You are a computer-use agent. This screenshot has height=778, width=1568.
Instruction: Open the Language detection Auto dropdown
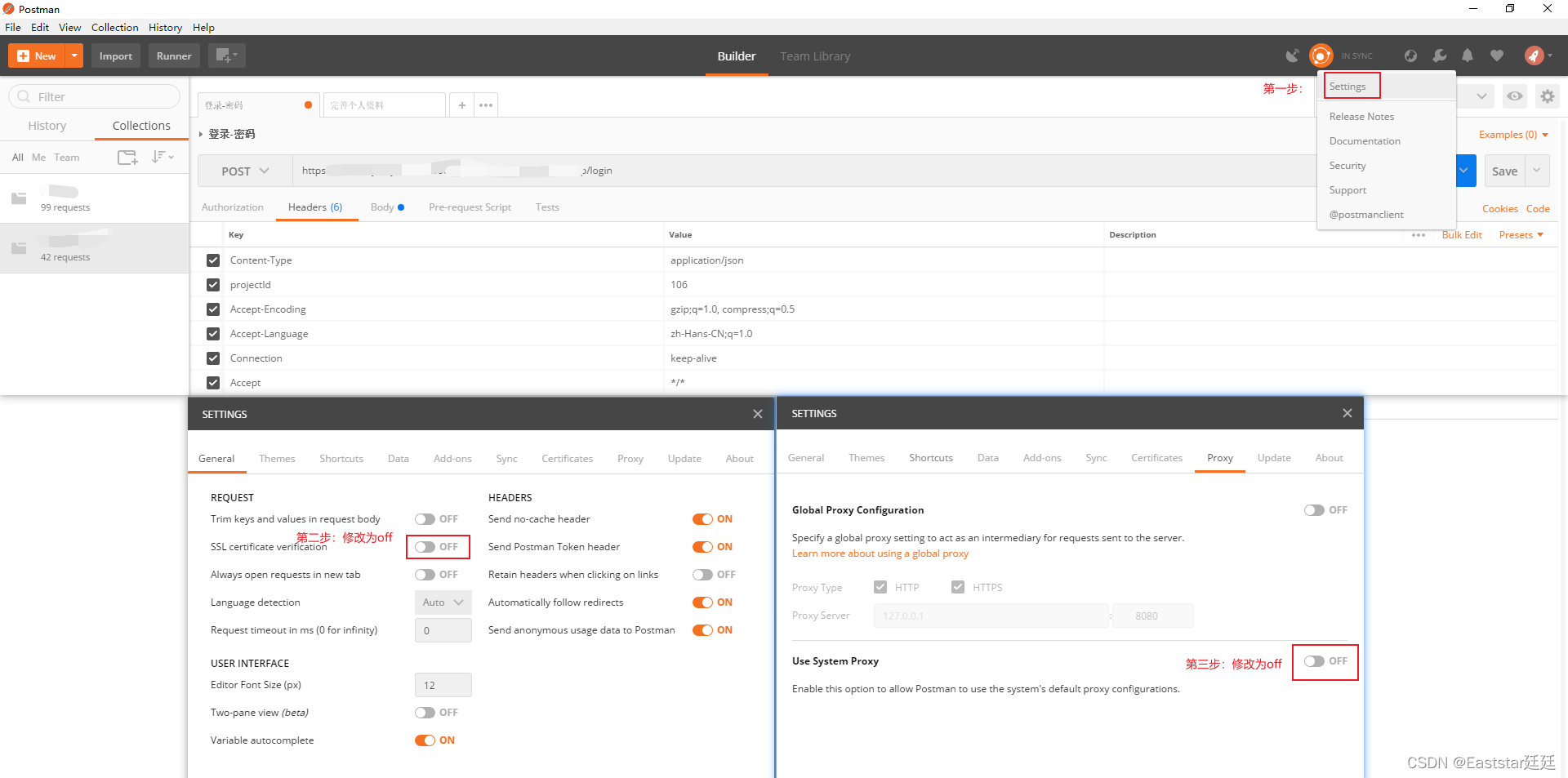click(443, 602)
